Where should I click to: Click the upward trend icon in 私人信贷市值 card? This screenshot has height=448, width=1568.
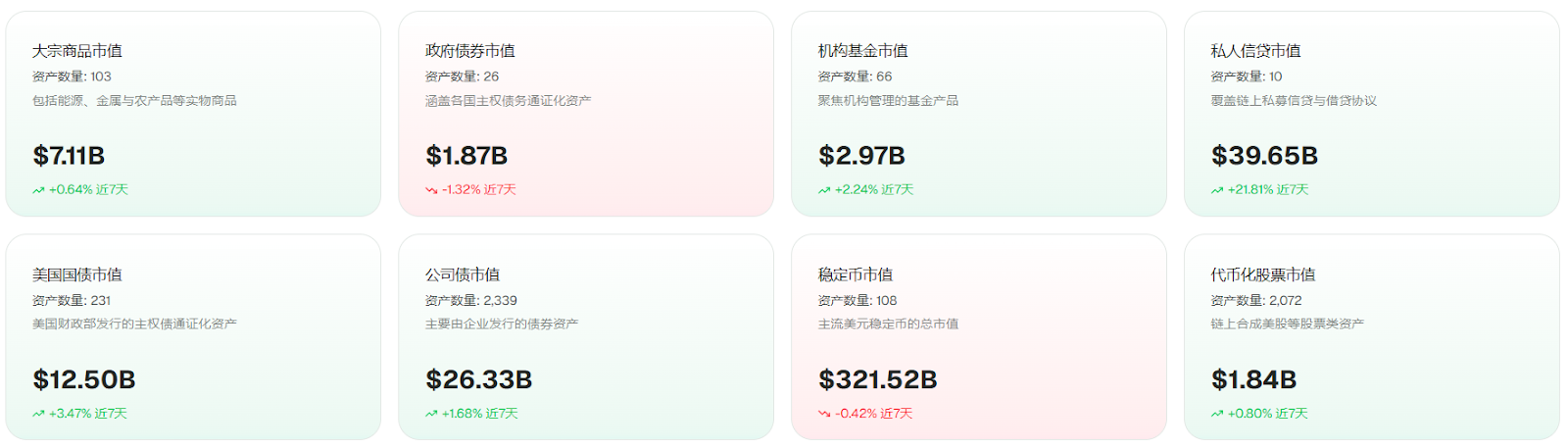[x=1217, y=190]
